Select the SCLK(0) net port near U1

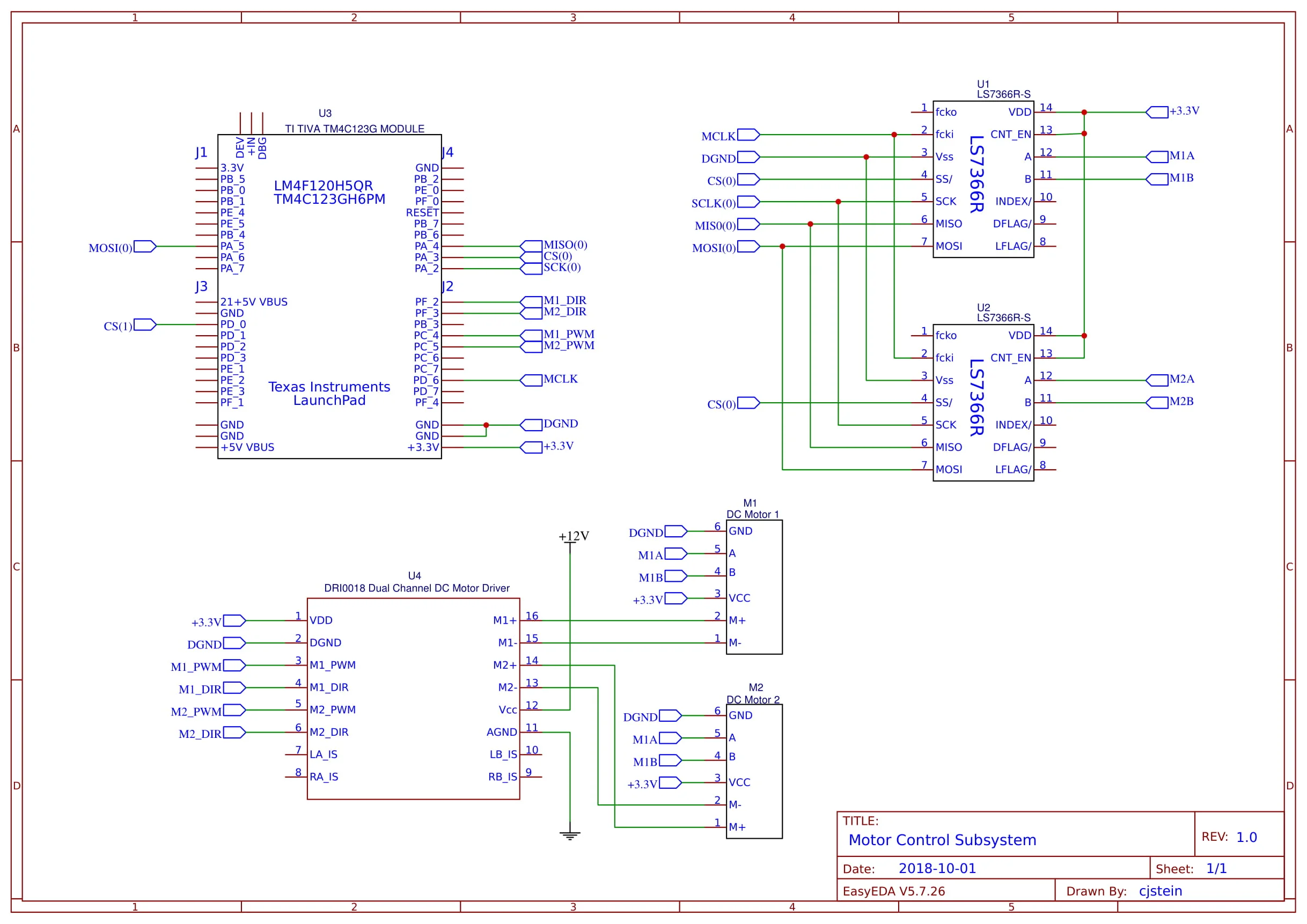[726, 202]
